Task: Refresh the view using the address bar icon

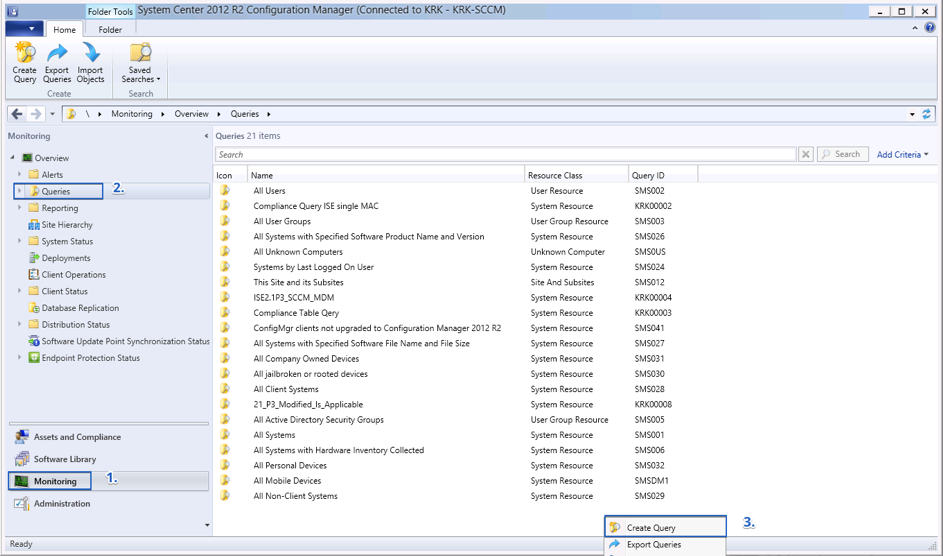Action: click(x=927, y=114)
